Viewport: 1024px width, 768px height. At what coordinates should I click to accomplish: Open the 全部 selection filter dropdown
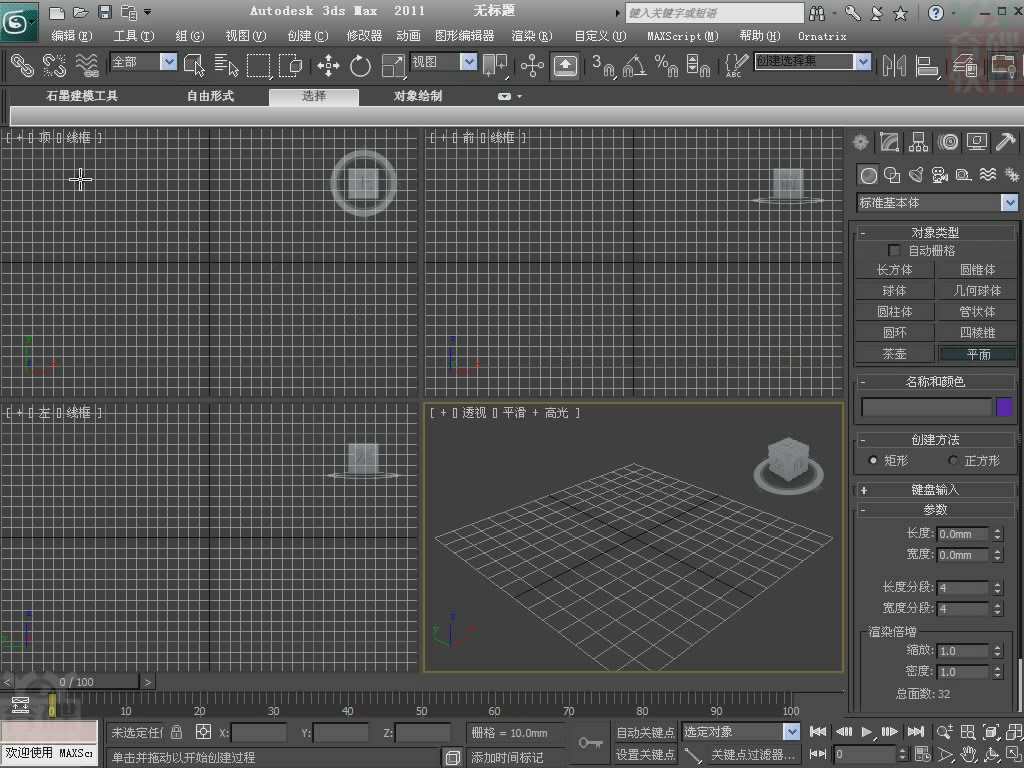click(x=144, y=62)
